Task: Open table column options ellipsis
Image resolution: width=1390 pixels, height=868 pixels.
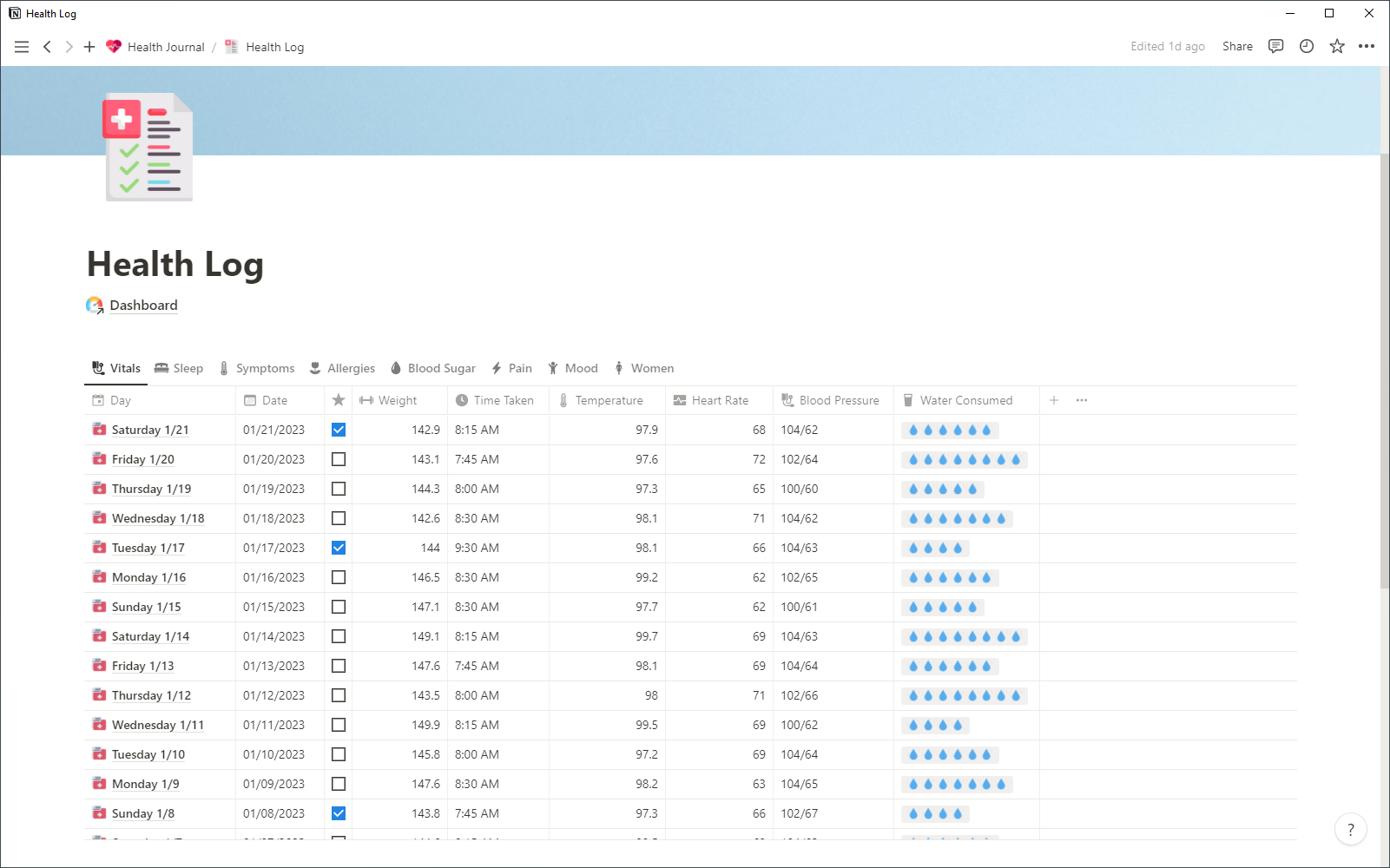Action: 1082,400
